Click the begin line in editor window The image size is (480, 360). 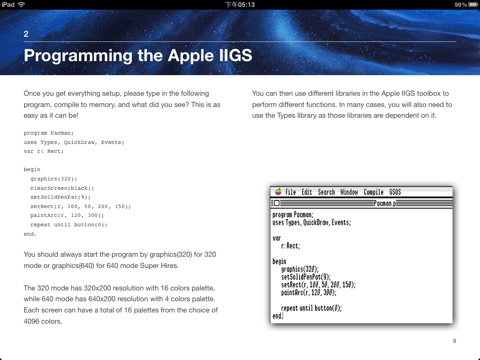coord(279,261)
